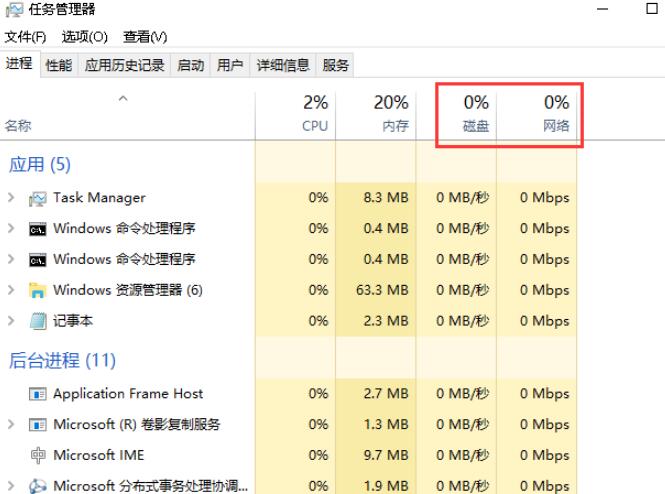Open the 查看(V) menu

[145, 37]
